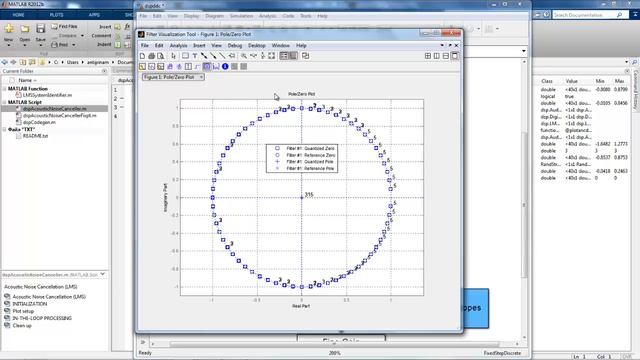
Task: Click left/right tile layout icon
Action: [x=437, y=56]
